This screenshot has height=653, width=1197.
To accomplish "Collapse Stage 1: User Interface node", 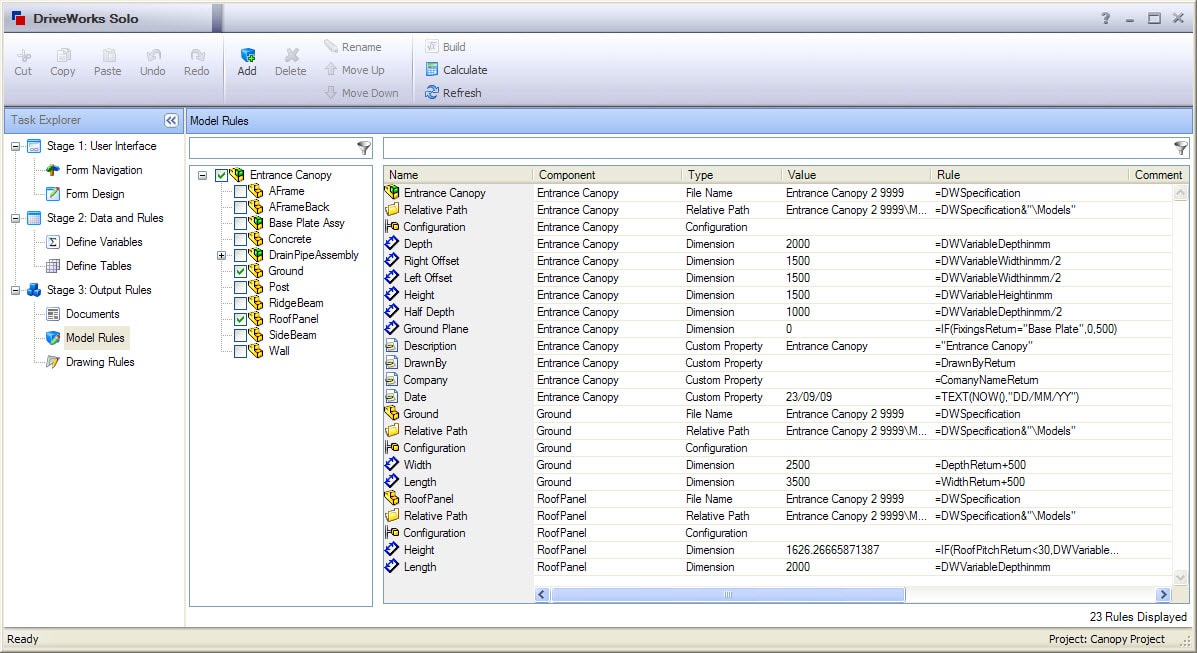I will pyautogui.click(x=15, y=146).
